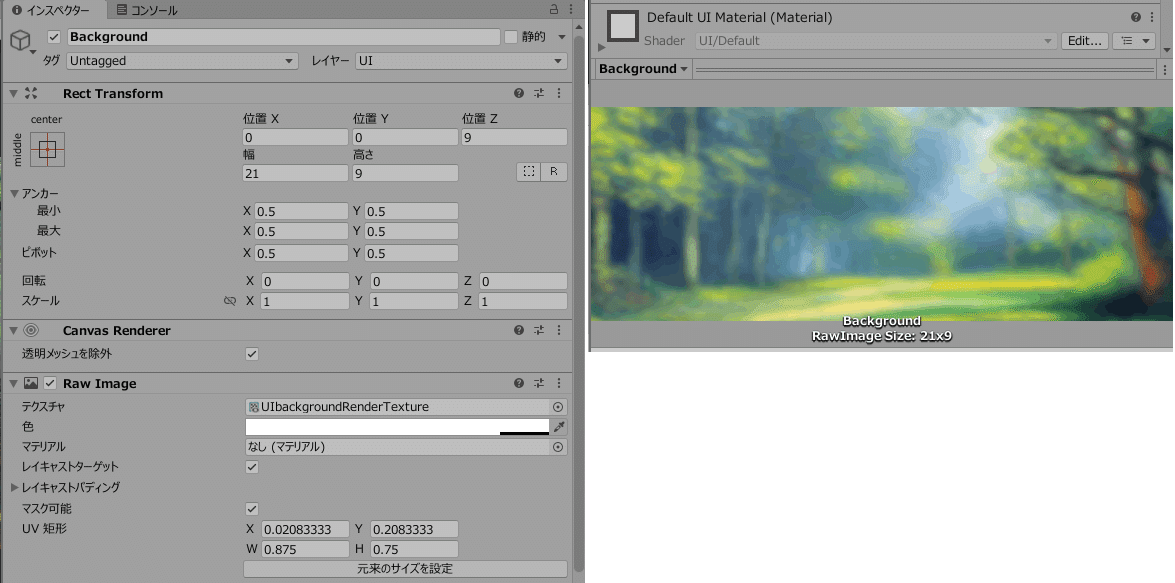Expand the レイキャストパディング section
Image resolution: width=1175 pixels, height=583 pixels.
(x=15, y=487)
